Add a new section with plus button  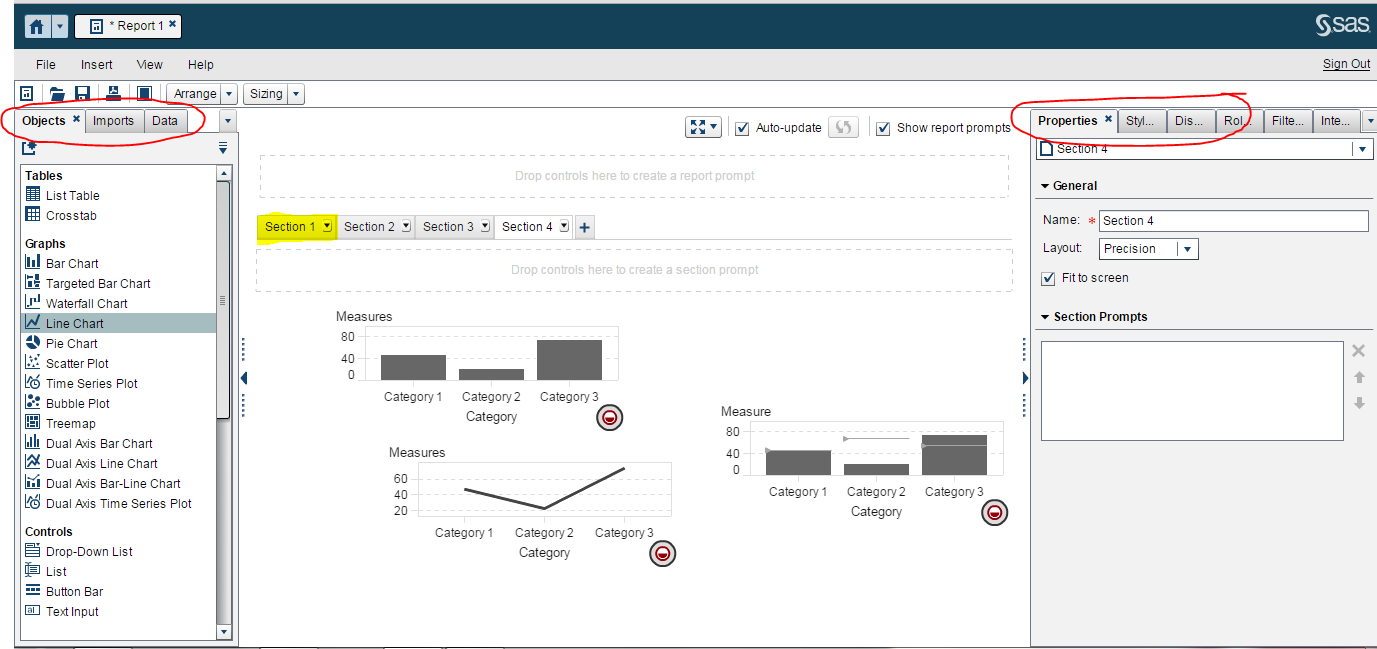coord(584,226)
